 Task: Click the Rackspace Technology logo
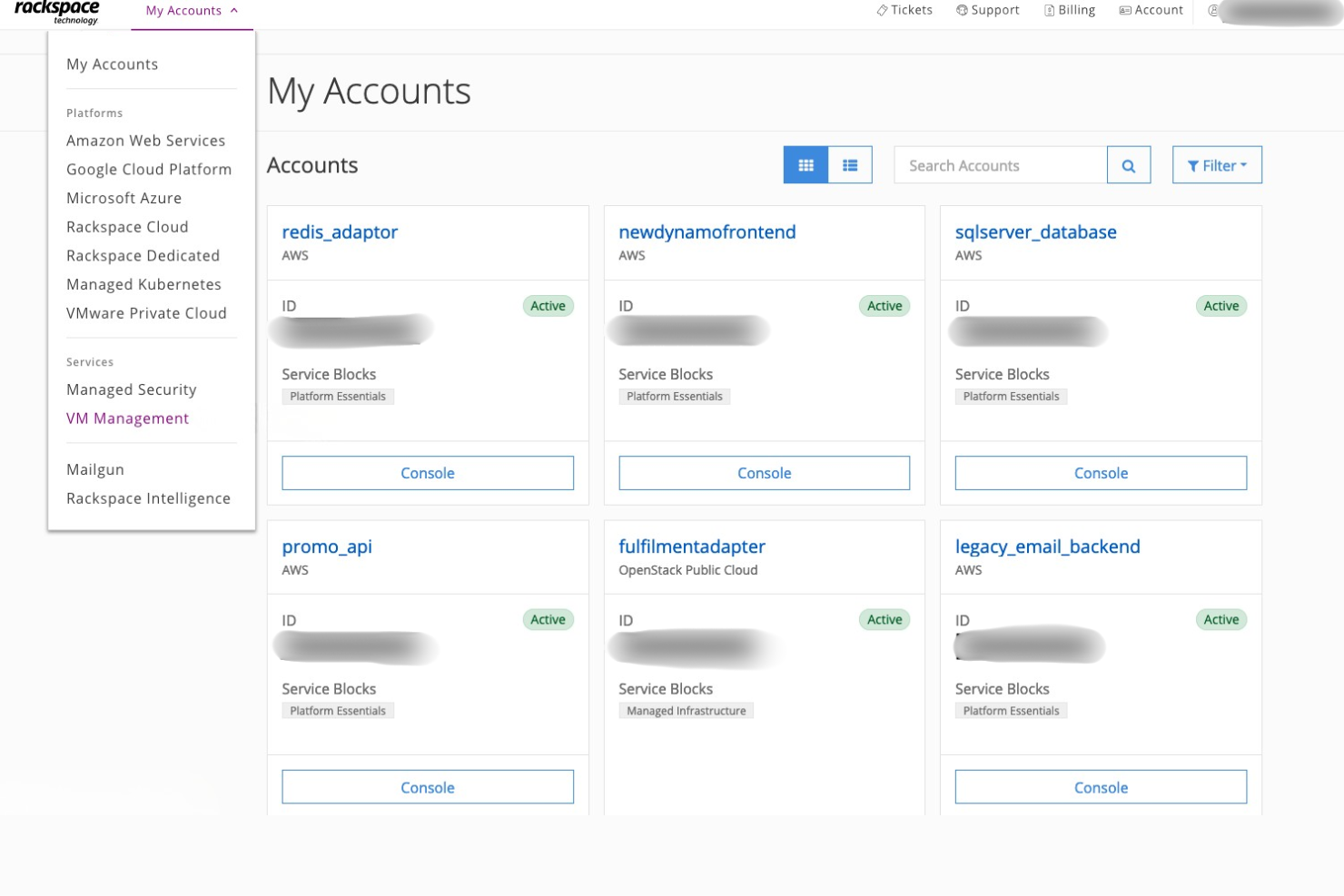coord(56,12)
